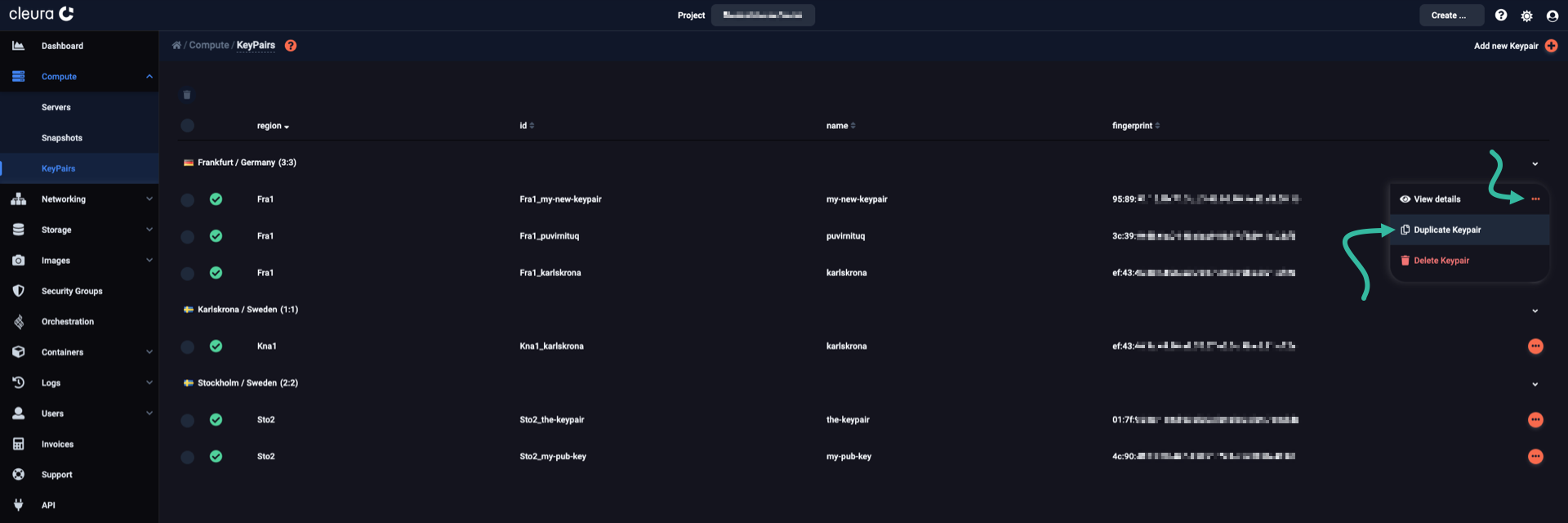The width and height of the screenshot is (1568, 523).
Task: Sort table by name column
Action: coord(840,126)
